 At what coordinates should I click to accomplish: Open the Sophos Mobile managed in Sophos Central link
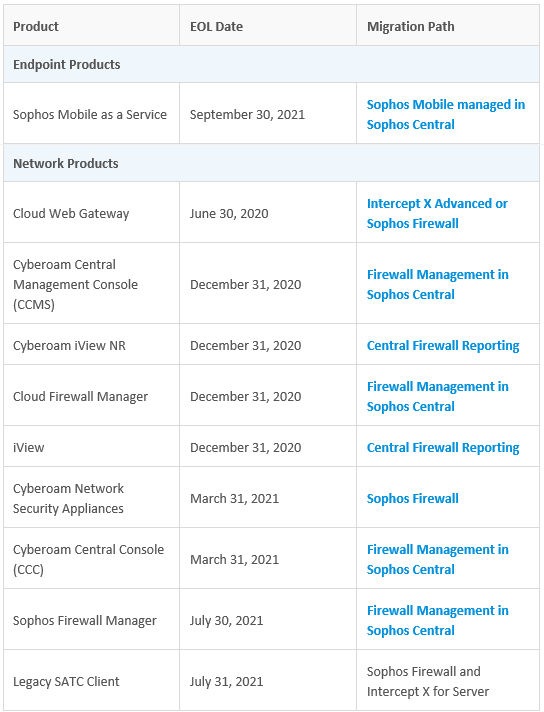pos(445,114)
